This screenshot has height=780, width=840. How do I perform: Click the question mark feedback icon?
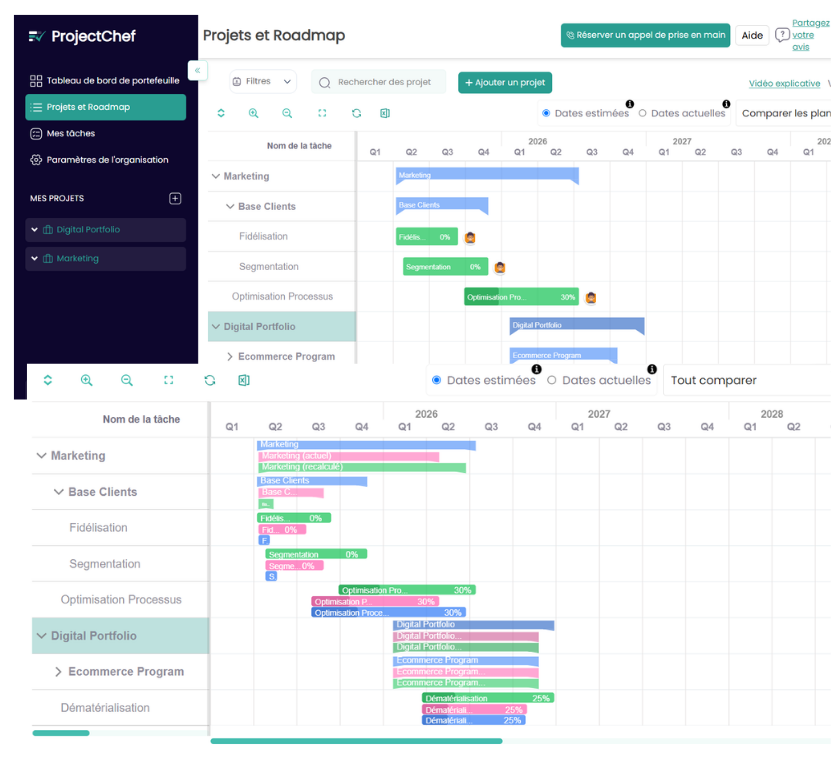782,35
